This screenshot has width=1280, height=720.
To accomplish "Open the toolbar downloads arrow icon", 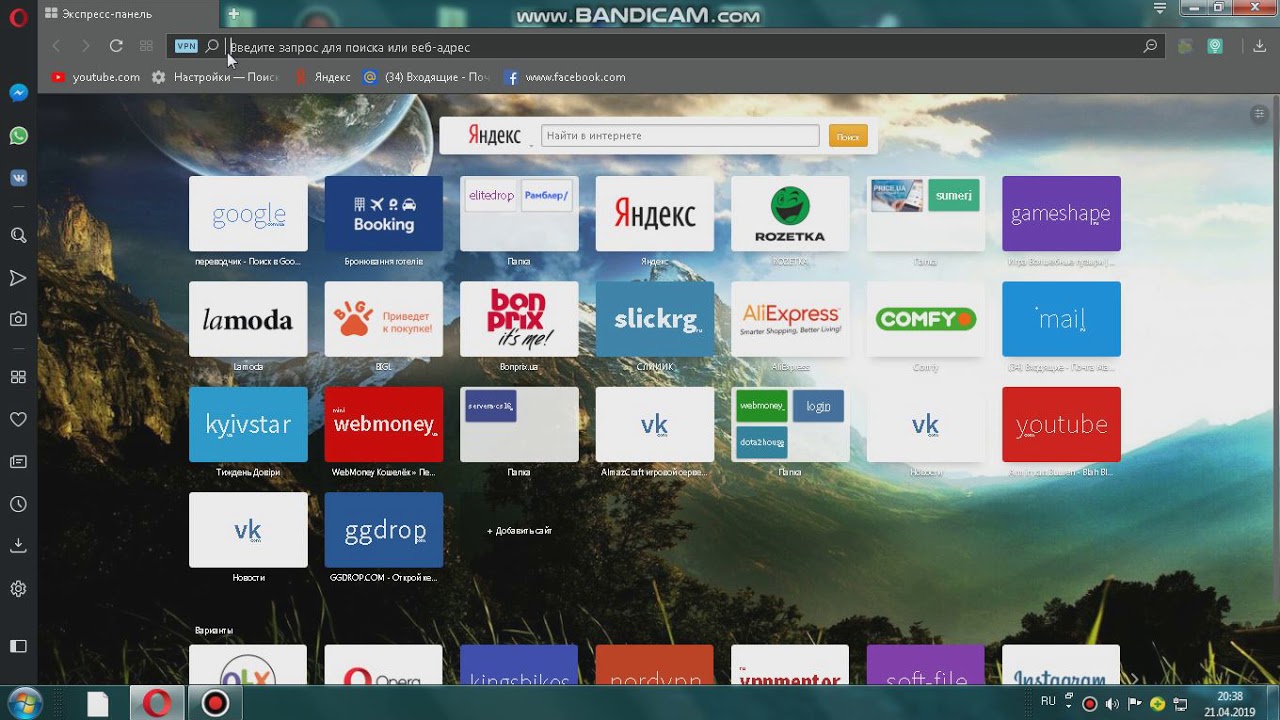I will [x=1260, y=46].
